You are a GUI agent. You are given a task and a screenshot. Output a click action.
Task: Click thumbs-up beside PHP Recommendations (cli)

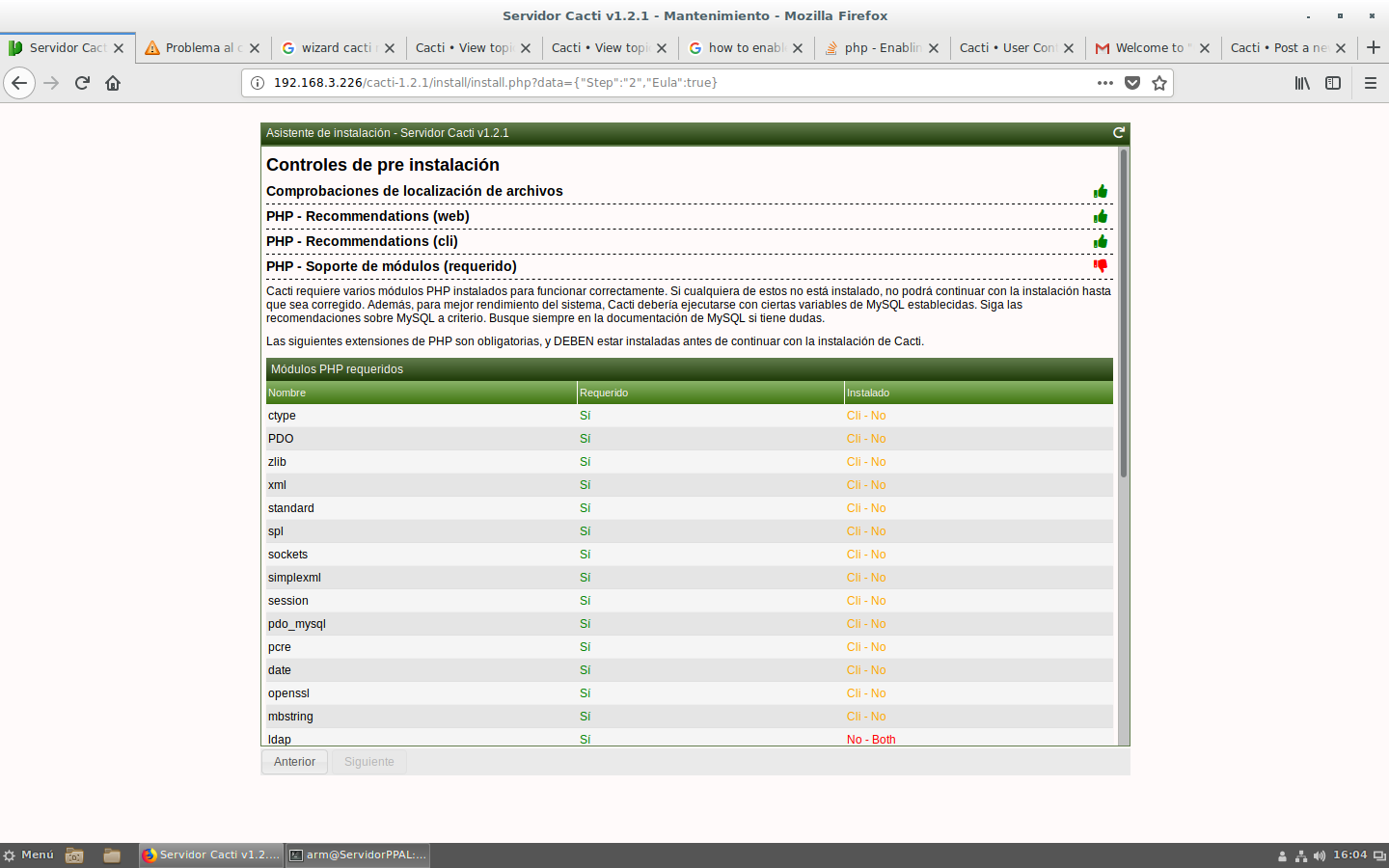click(1101, 241)
